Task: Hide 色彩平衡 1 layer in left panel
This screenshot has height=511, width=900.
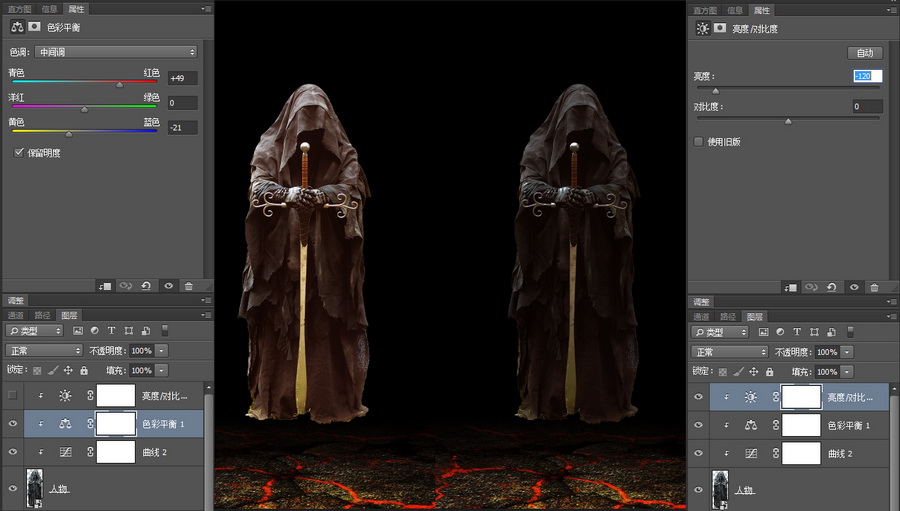Action: click(x=13, y=424)
